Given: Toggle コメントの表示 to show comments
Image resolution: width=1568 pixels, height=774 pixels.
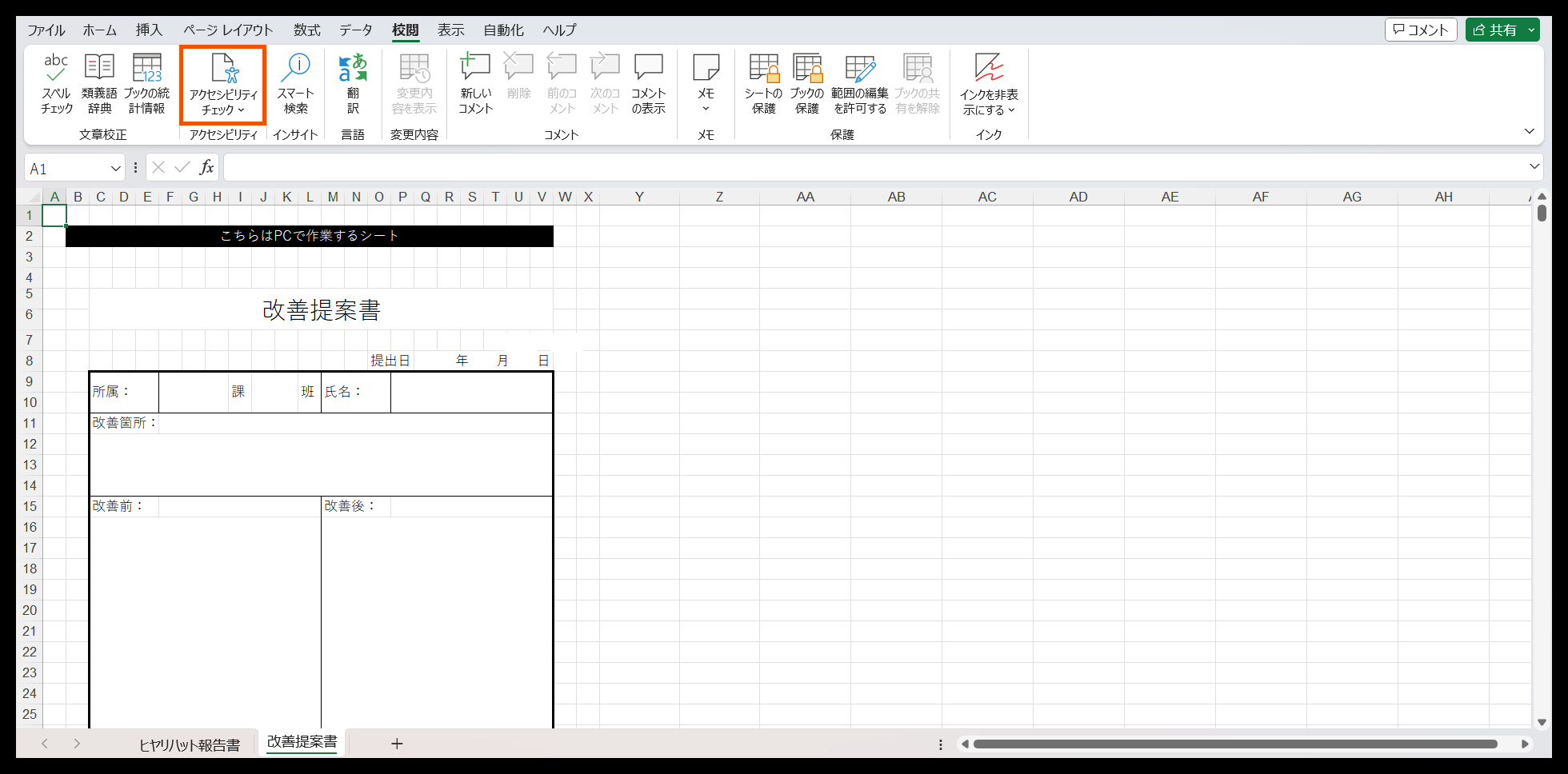Looking at the screenshot, I should (x=648, y=83).
